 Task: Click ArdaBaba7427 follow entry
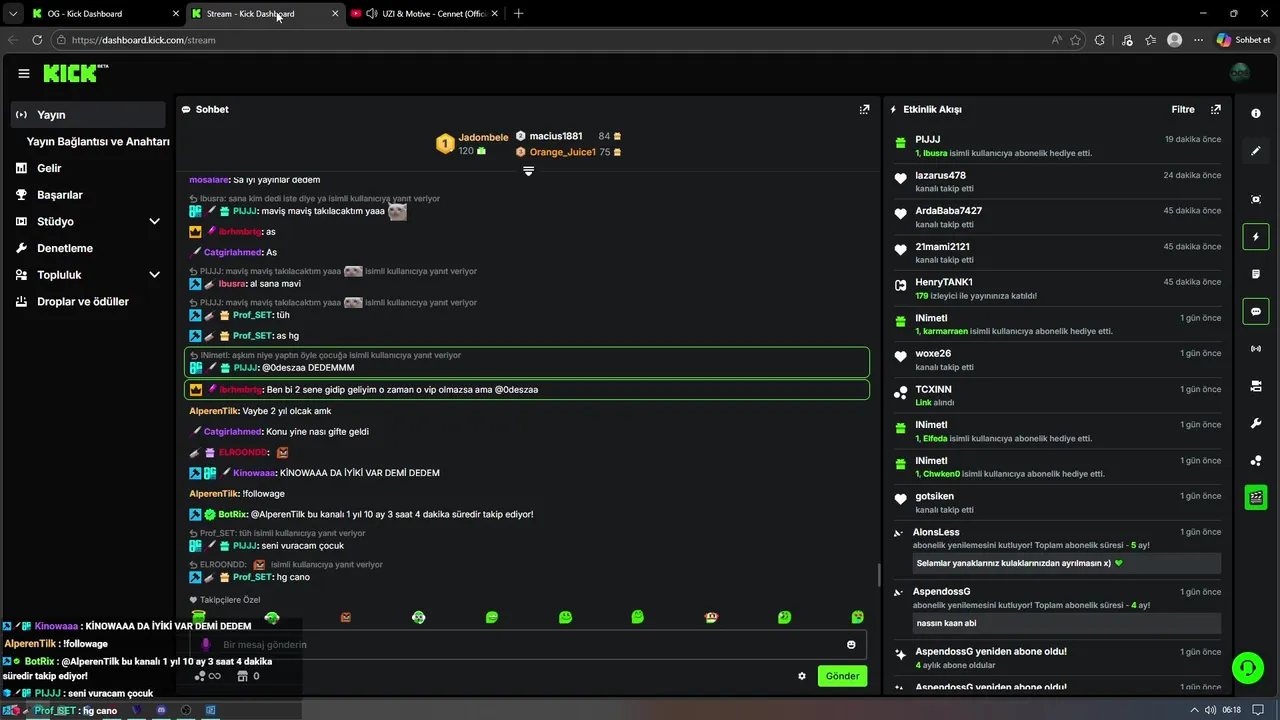point(1056,217)
